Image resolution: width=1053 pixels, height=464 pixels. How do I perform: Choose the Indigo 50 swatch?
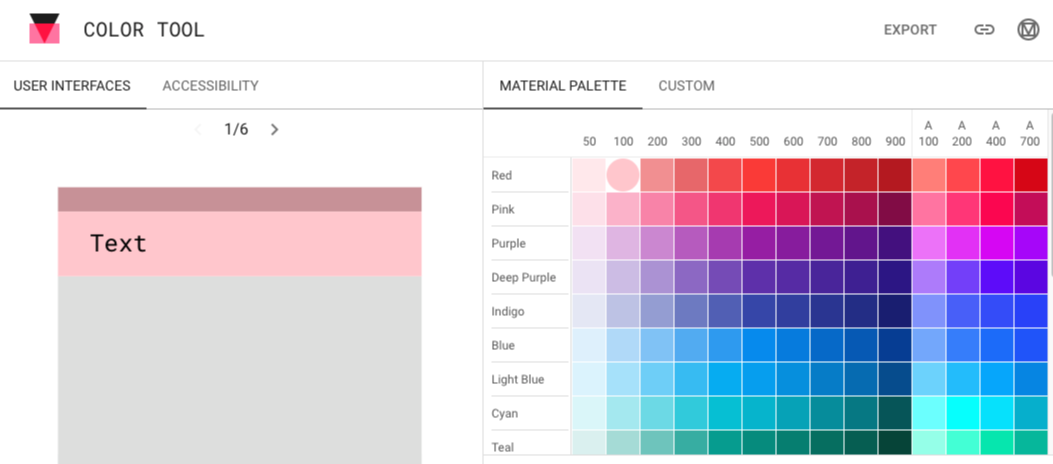pos(588,311)
